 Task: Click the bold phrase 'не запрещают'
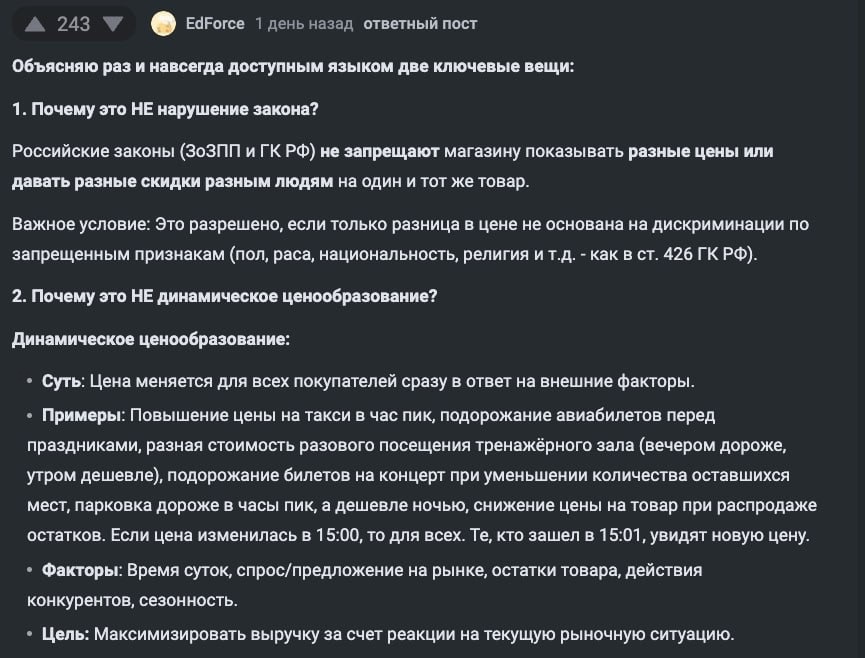(380, 151)
